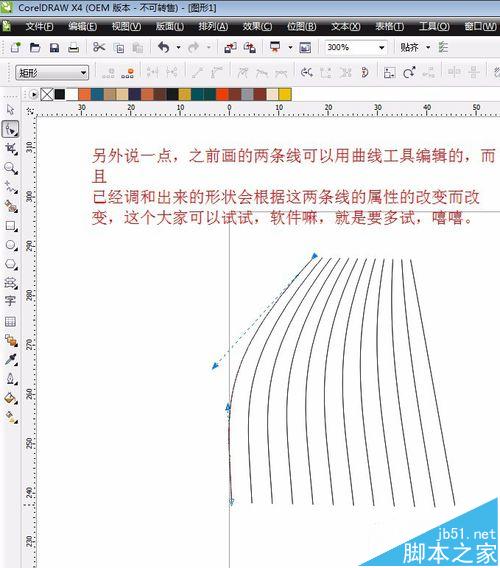Click the Close Curve icon
The width and height of the screenshot is (500, 568).
(x=365, y=73)
